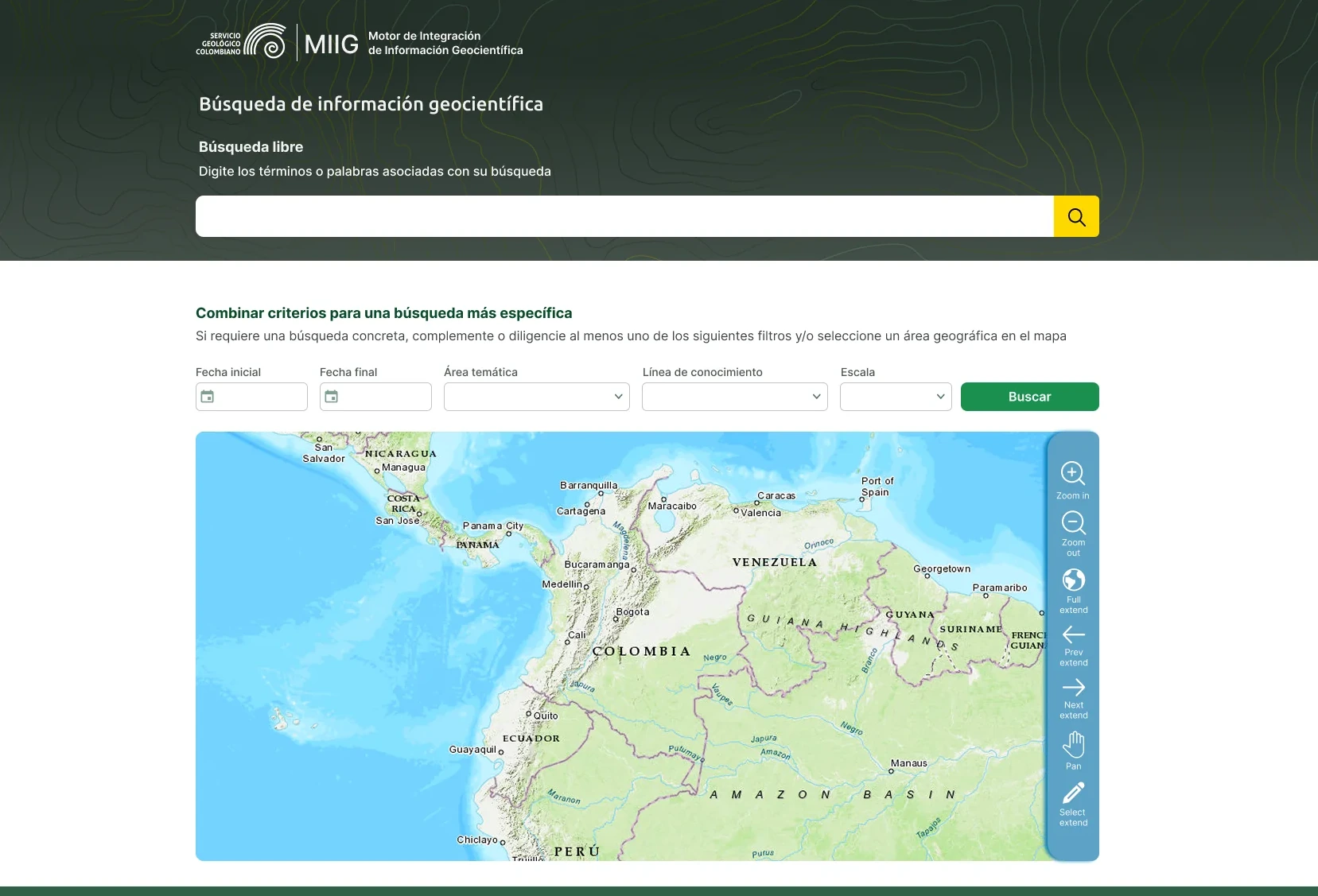Click Quito on the map
The image size is (1318, 896).
(x=546, y=716)
